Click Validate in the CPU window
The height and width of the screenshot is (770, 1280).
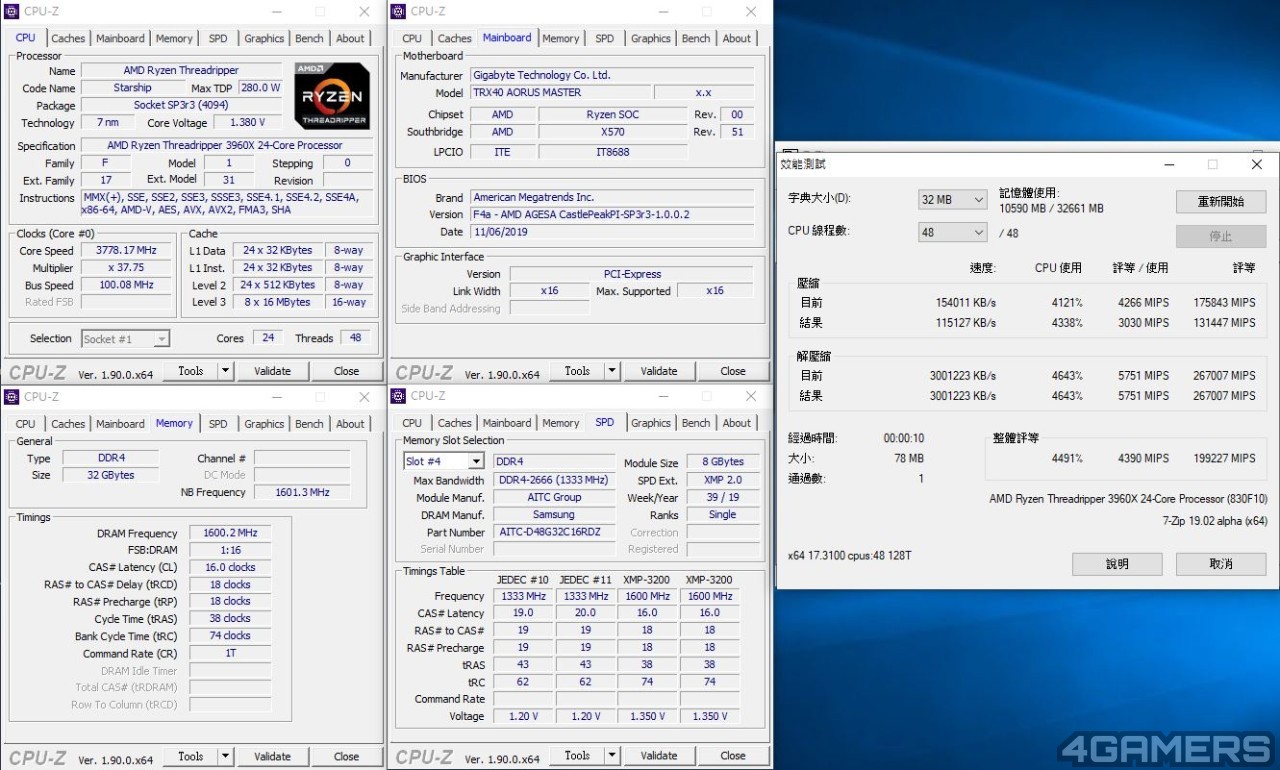click(272, 371)
